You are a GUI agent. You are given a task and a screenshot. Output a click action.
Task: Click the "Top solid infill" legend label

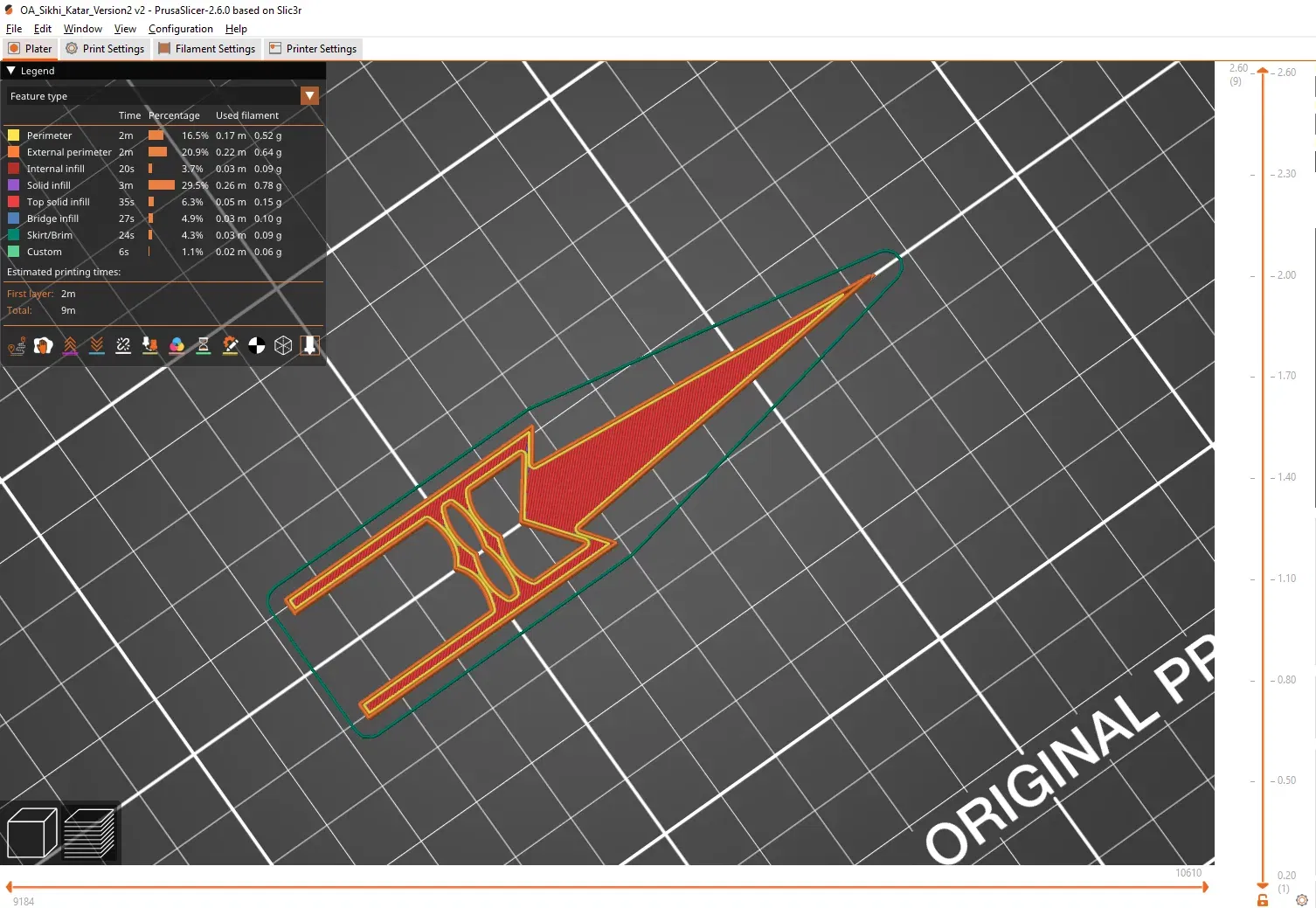tap(59, 202)
